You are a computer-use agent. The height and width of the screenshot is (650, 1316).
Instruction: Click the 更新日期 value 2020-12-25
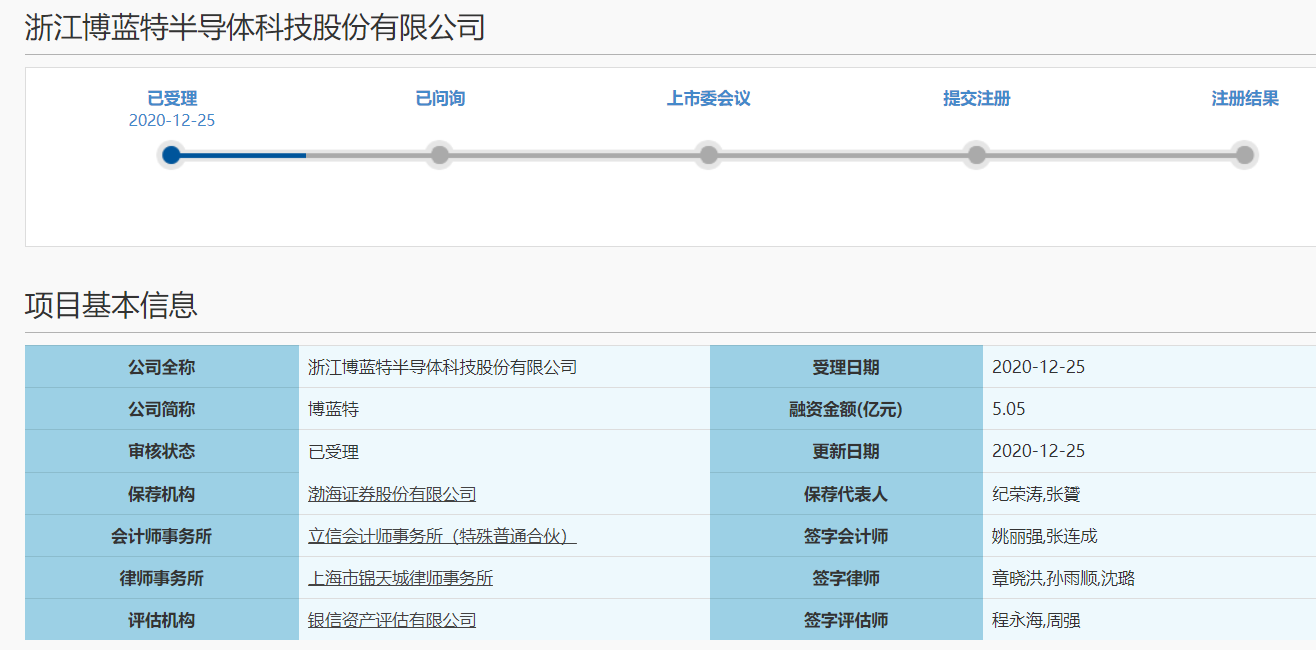pos(1038,451)
